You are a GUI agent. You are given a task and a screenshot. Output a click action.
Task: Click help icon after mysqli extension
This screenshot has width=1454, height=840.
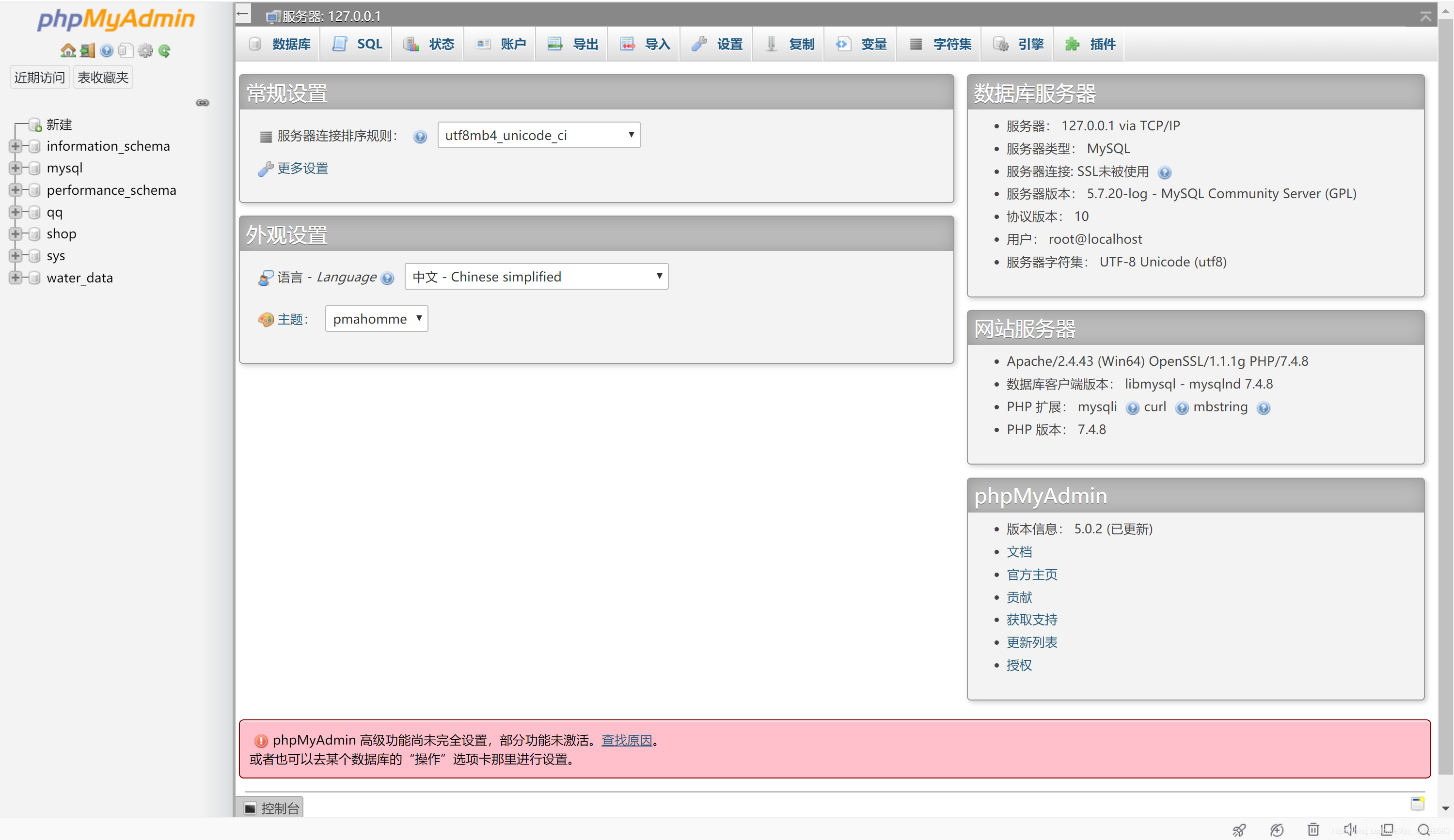click(x=1132, y=408)
